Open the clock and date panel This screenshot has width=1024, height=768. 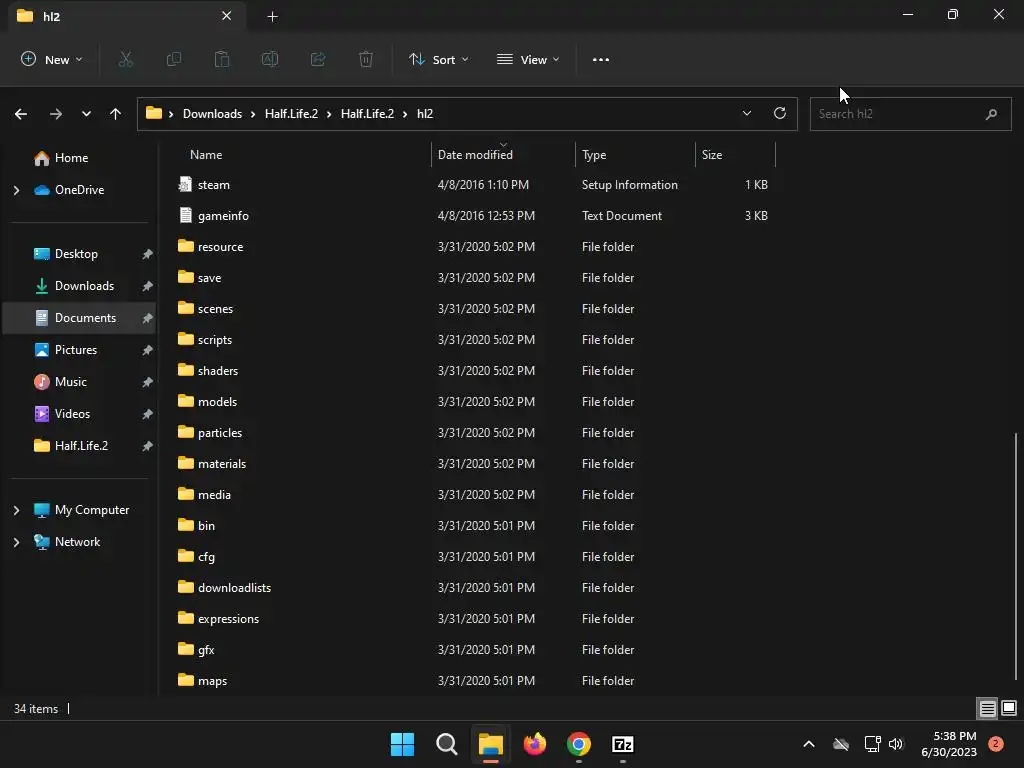949,744
